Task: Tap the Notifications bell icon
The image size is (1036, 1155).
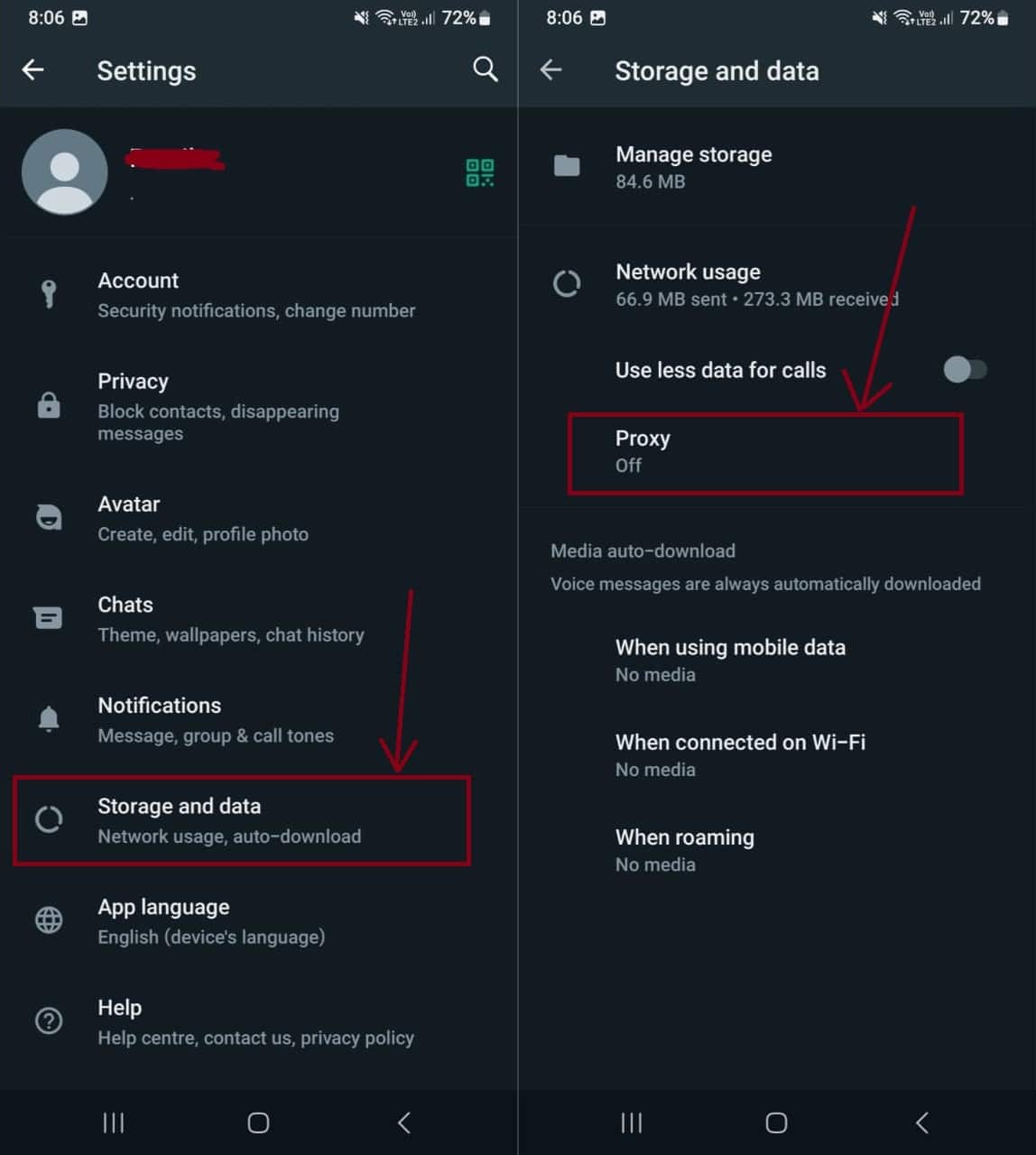Action: 49,719
